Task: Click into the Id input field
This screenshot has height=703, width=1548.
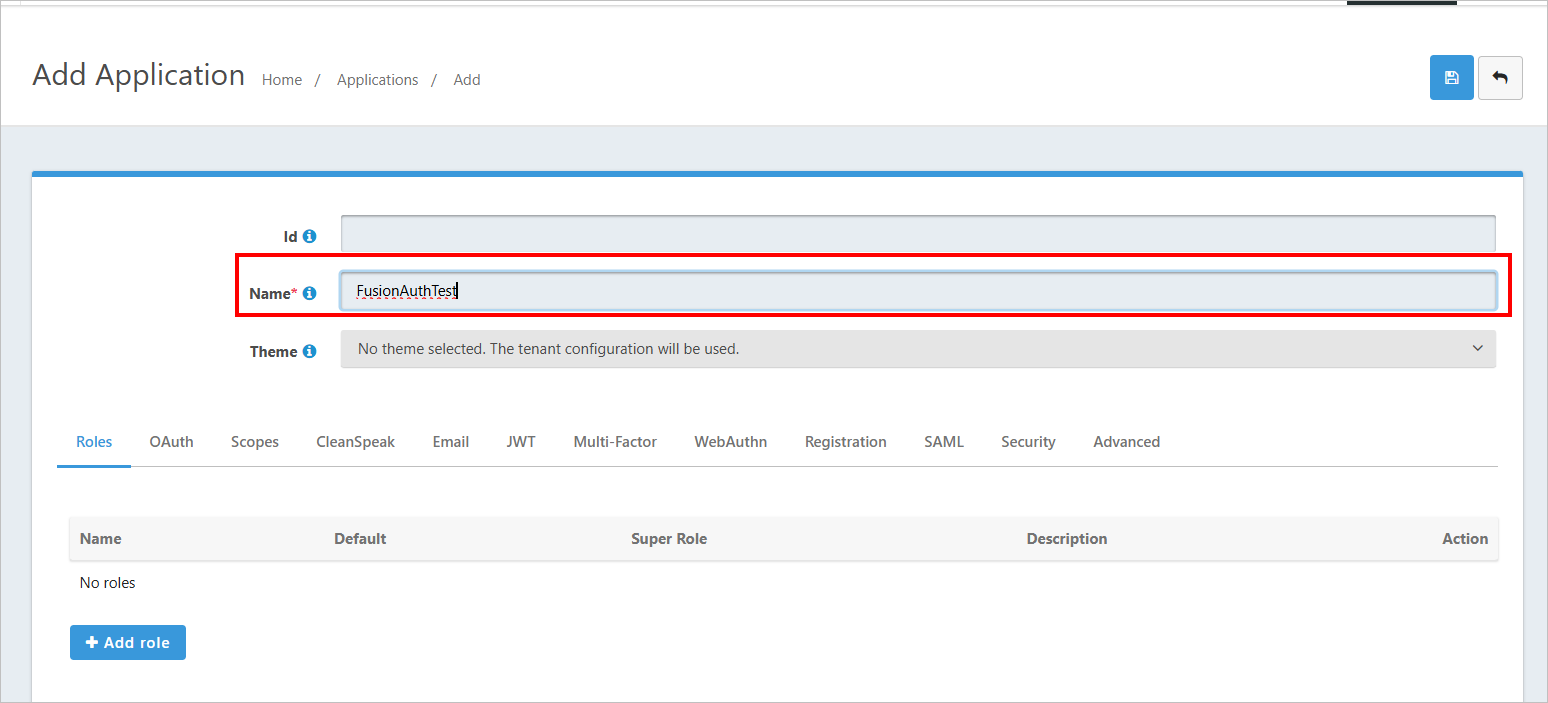Action: click(x=917, y=234)
